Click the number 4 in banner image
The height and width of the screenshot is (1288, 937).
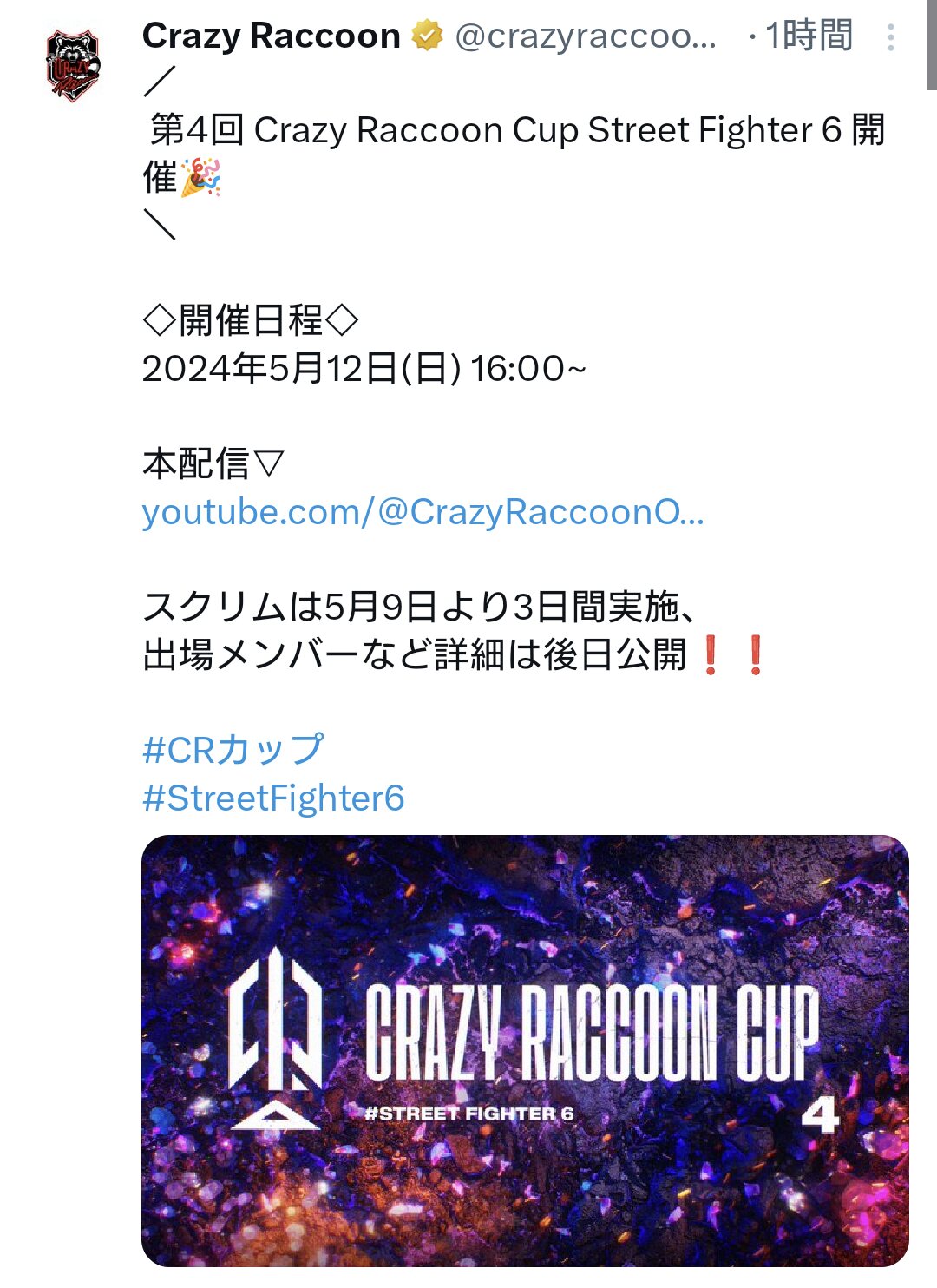pos(820,1115)
